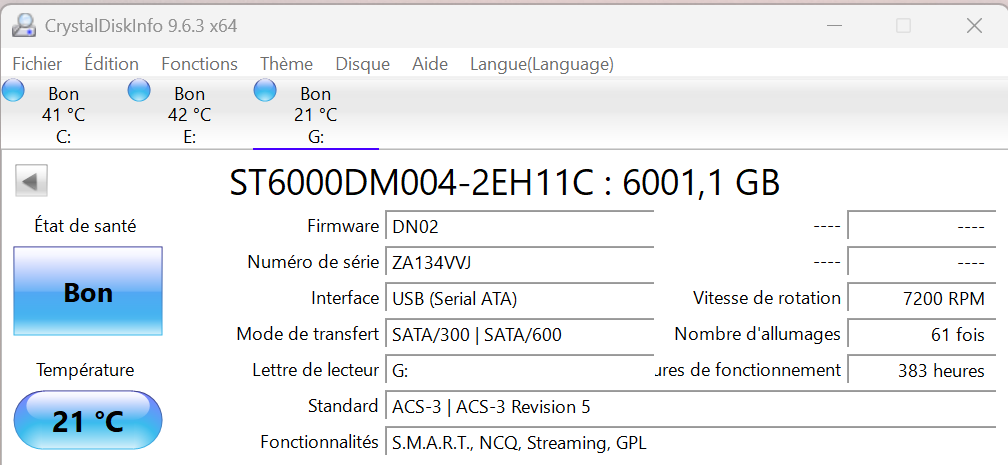Click the blue status orb for drive C:
This screenshot has height=465, width=1008.
(14, 91)
